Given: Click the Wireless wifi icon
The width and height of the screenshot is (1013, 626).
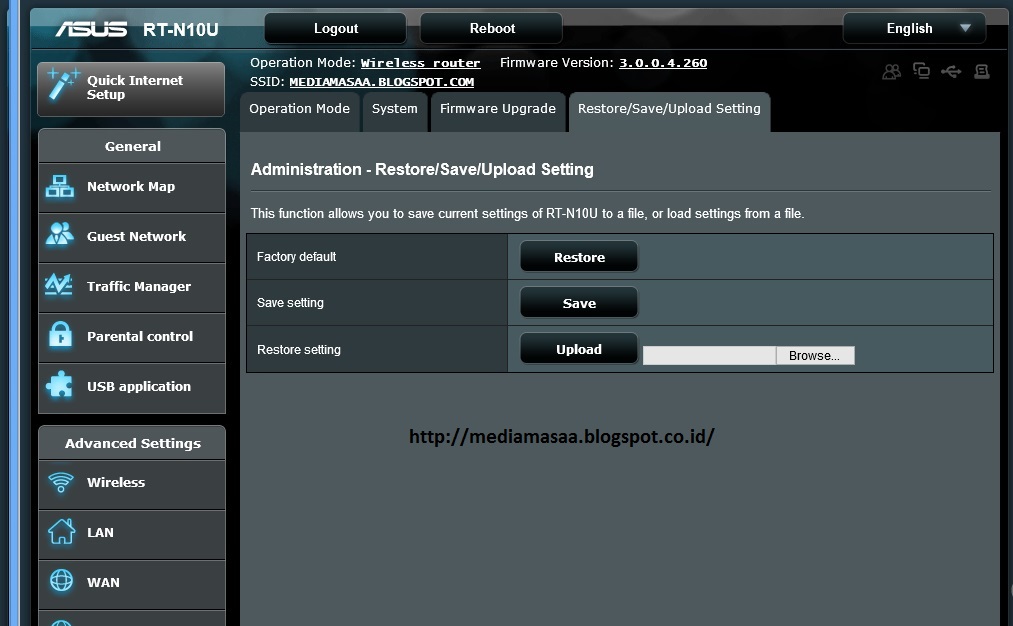Looking at the screenshot, I should tap(61, 482).
